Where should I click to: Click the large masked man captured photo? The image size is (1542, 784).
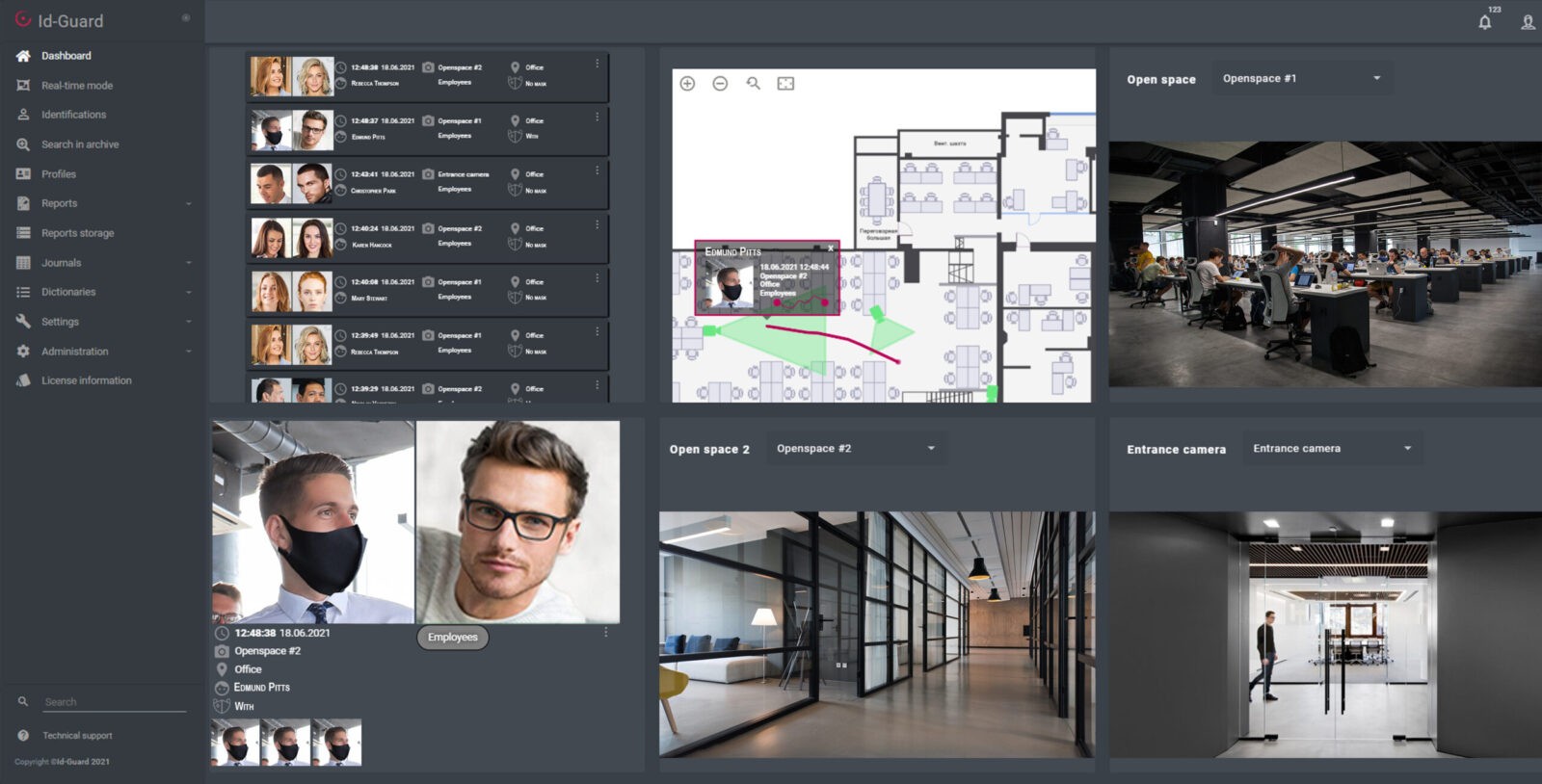(x=313, y=522)
